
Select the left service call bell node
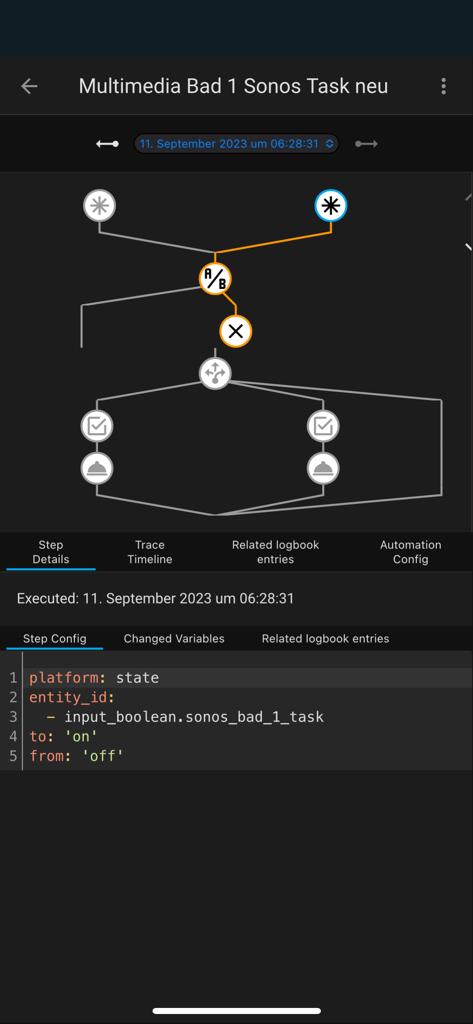(97, 468)
